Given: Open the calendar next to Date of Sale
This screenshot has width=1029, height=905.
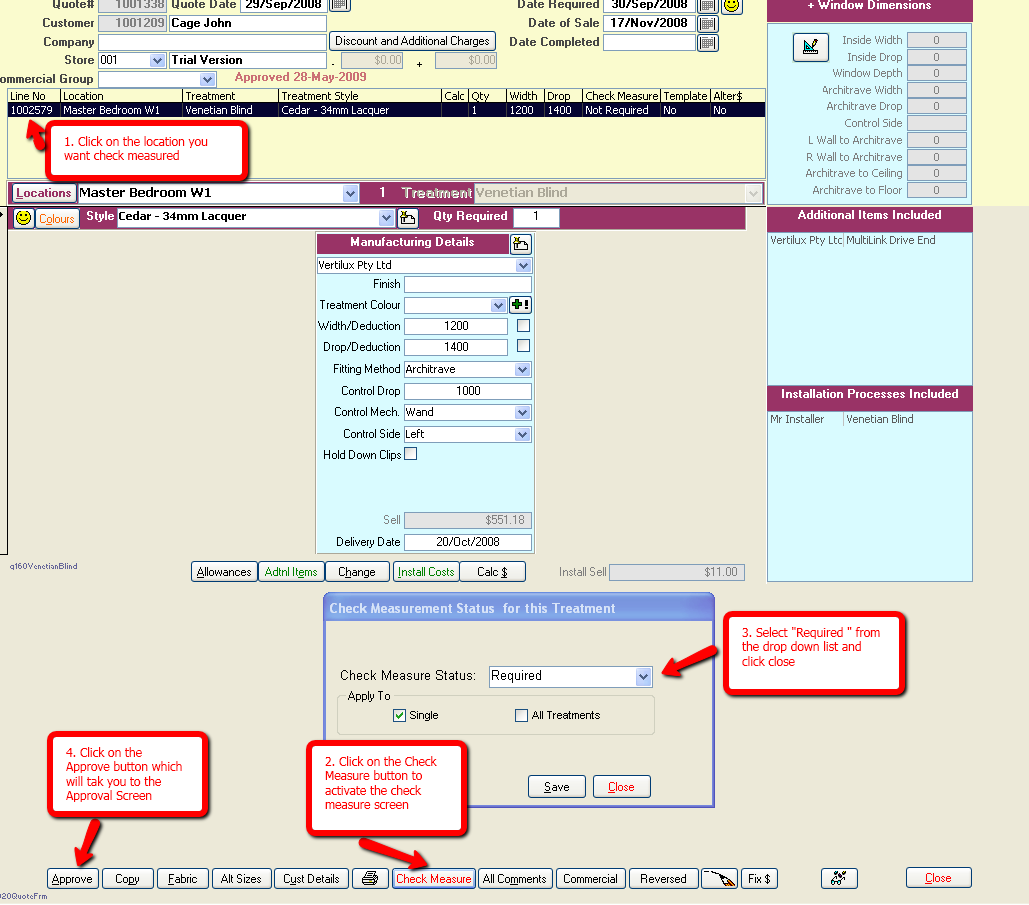Looking at the screenshot, I should 708,22.
